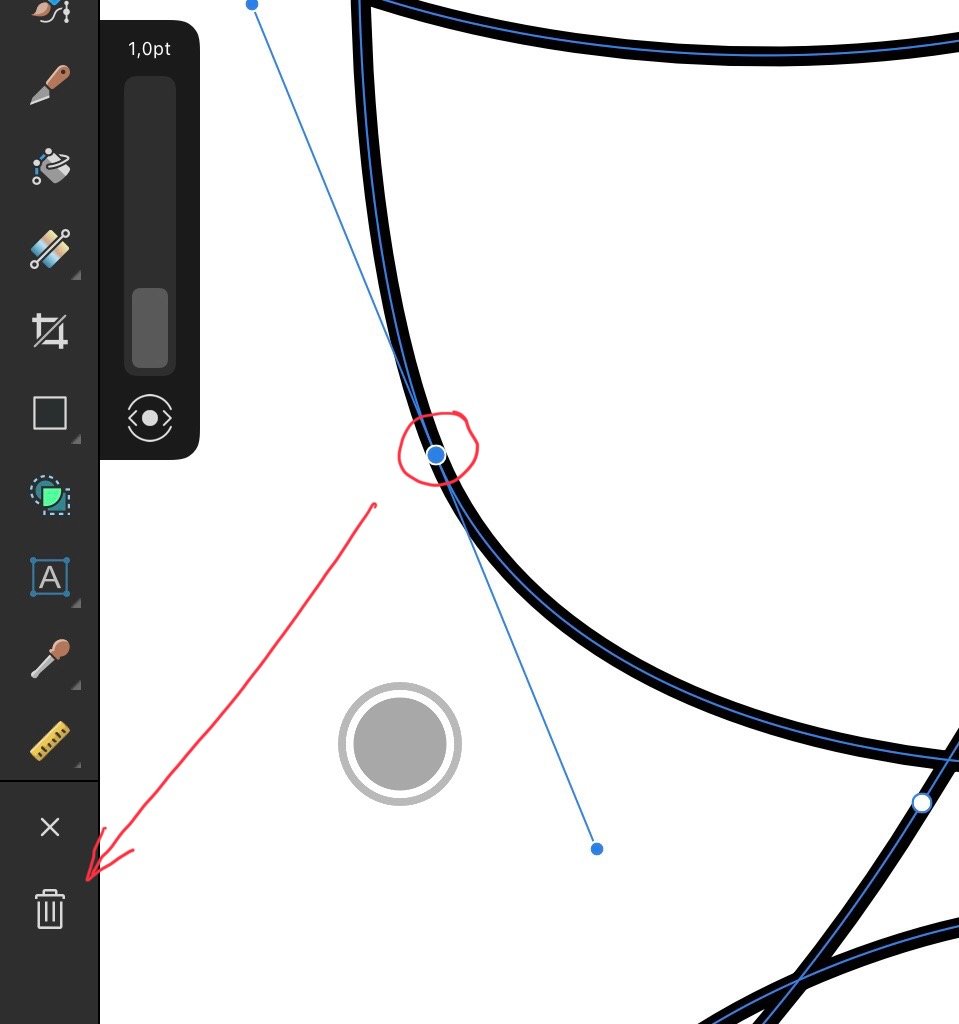Screen dimensions: 959x1024
Task: Select the white unselected curve node
Action: [921, 803]
